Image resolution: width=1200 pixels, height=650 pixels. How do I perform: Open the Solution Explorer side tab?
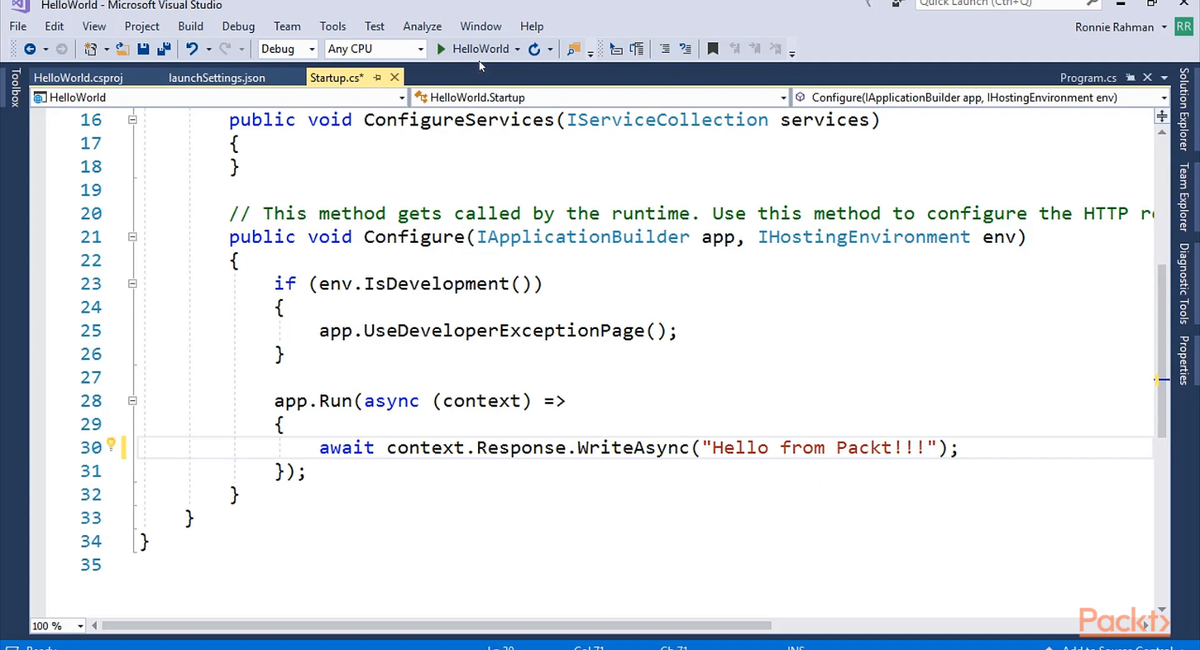(1184, 109)
